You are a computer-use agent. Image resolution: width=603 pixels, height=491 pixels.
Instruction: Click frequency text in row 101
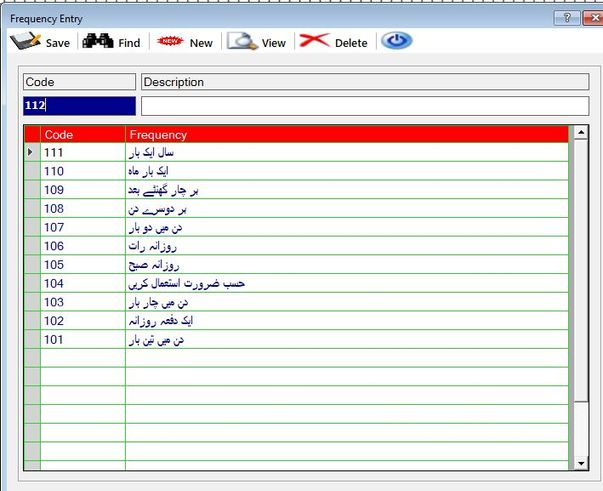[156, 340]
